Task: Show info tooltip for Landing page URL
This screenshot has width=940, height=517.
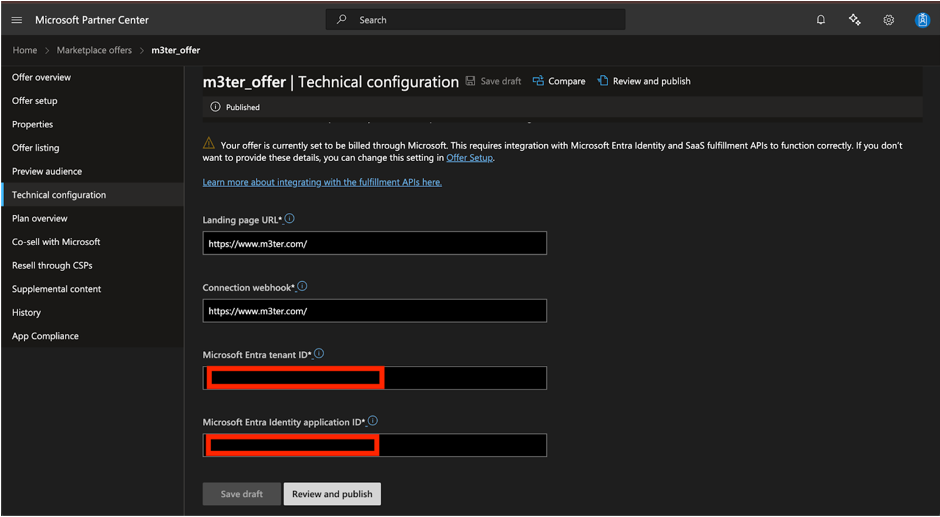Action: 290,219
